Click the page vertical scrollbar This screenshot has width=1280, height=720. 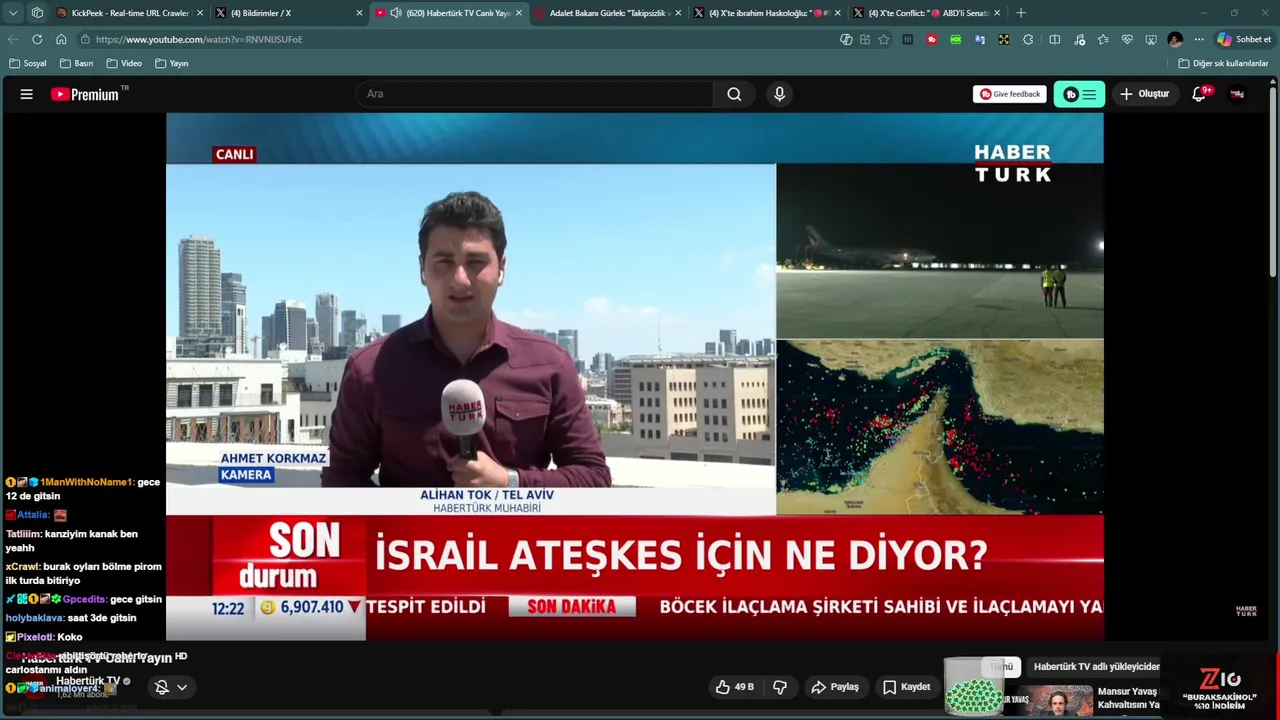(1273, 180)
